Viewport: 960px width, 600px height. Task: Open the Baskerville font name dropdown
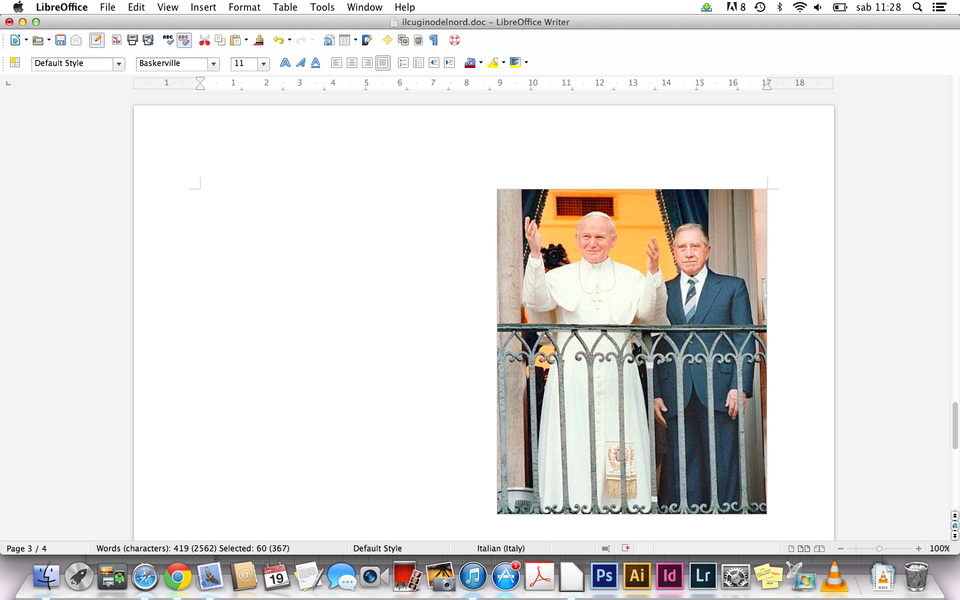213,64
